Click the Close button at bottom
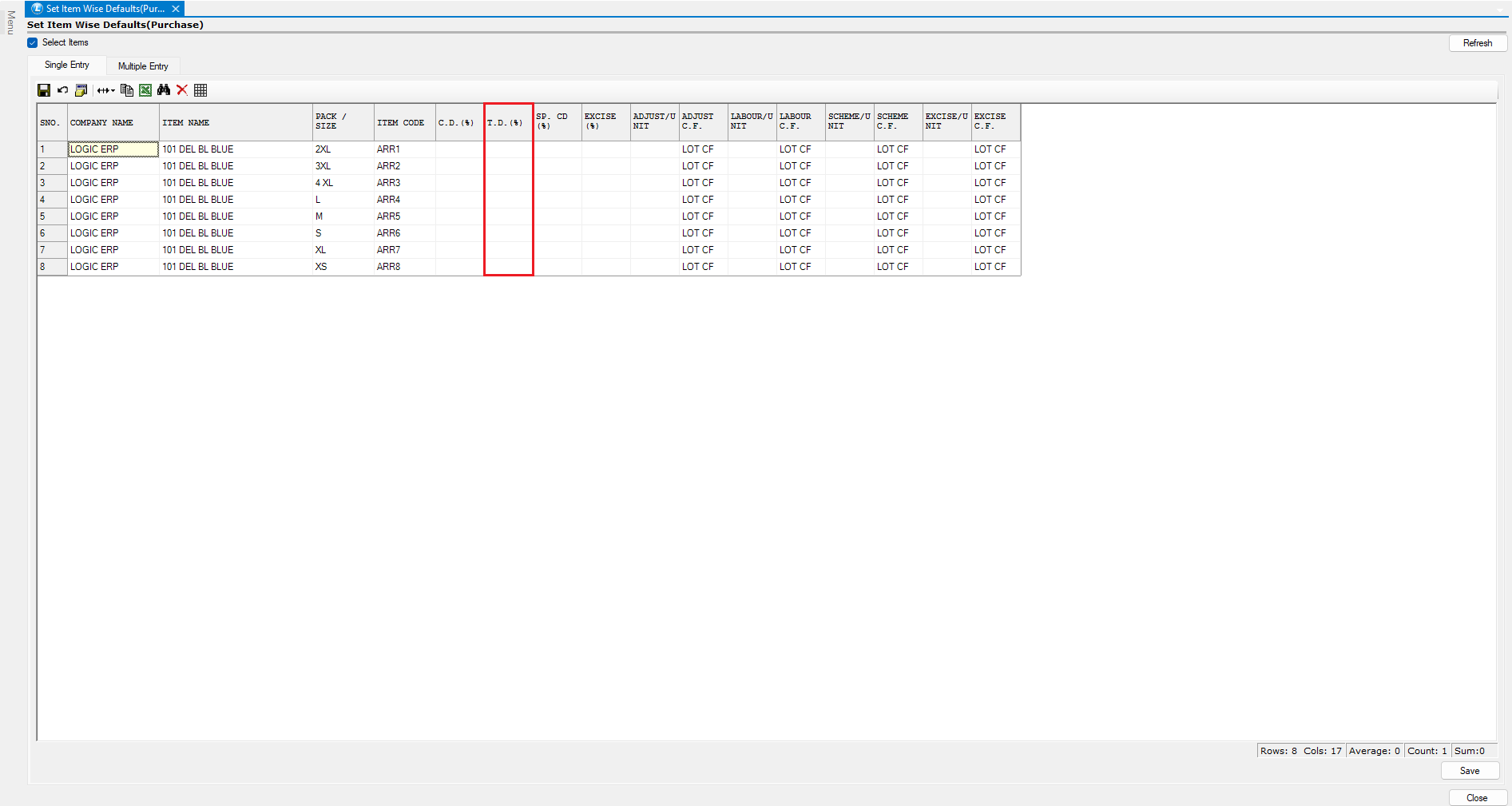The image size is (1512, 806). pyautogui.click(x=1477, y=798)
